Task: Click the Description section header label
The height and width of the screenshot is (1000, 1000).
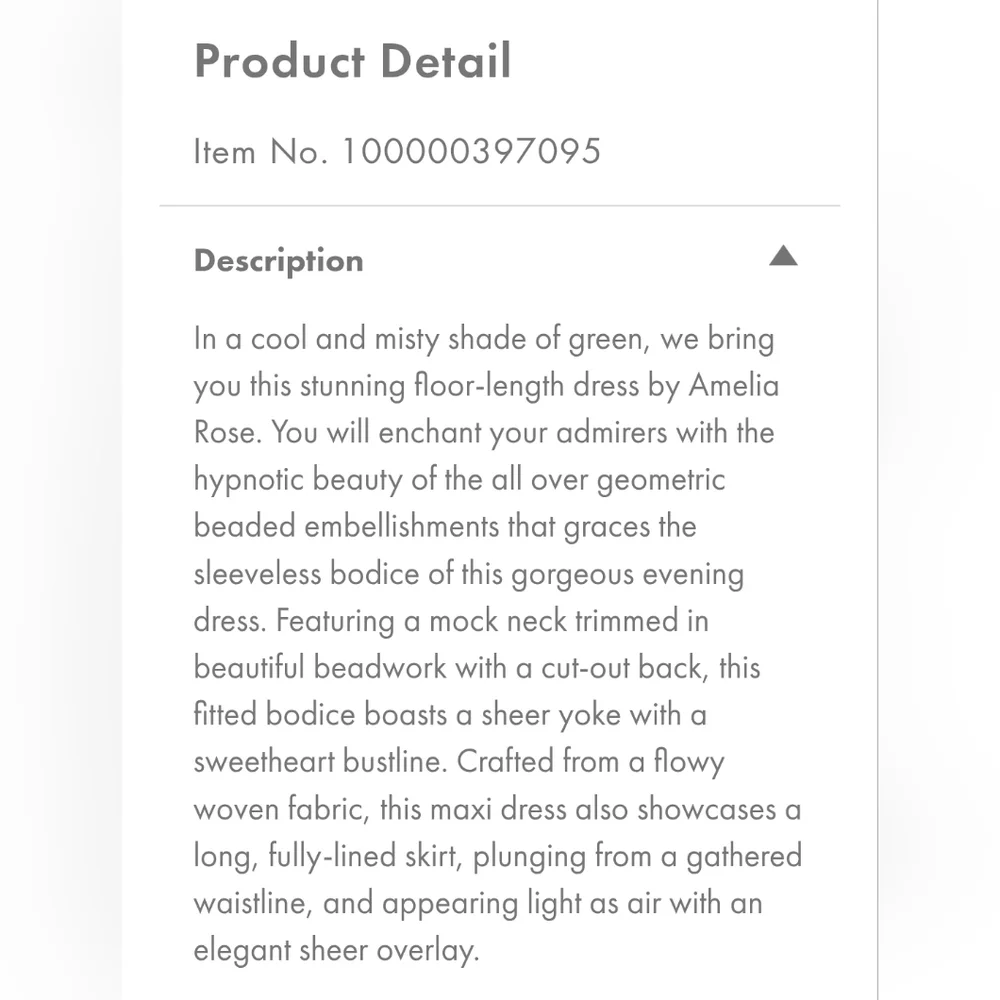Action: [278, 261]
